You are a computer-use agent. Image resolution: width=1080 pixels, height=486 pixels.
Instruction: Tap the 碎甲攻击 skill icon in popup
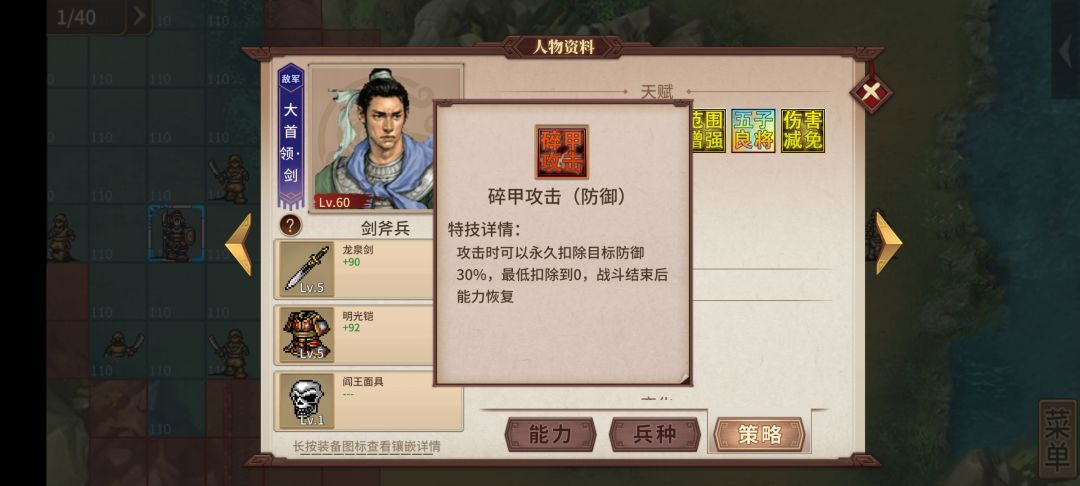point(561,151)
